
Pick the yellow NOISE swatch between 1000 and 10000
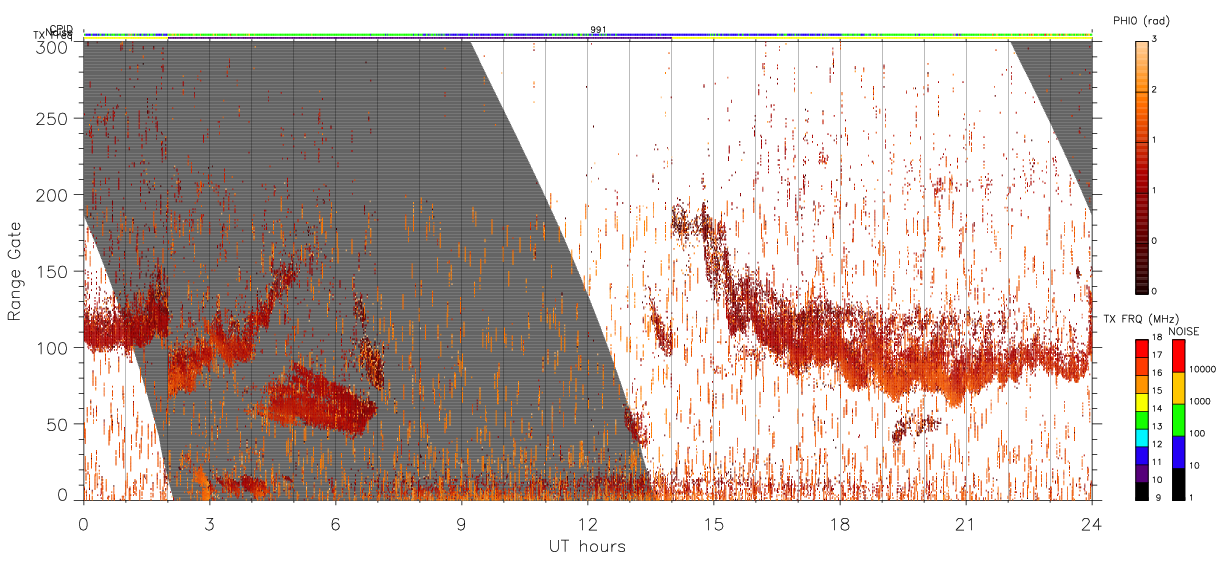pyautogui.click(x=1178, y=388)
